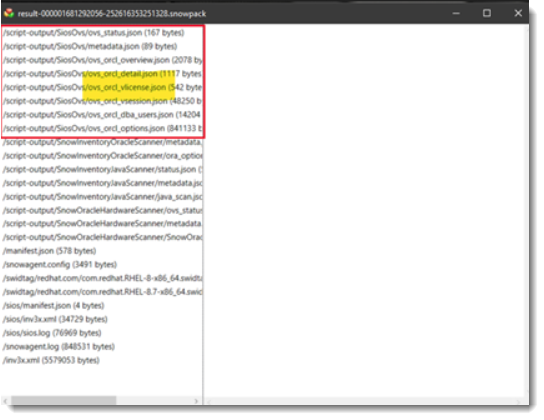Viewport: 544px width, 420px height.
Task: Select ovs_orcl_options.json entry
Action: pyautogui.click(x=103, y=128)
